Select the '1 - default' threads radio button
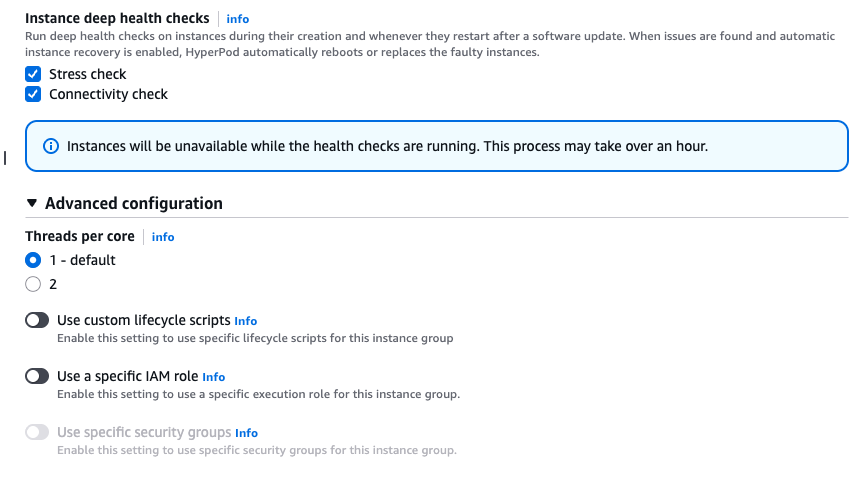This screenshot has width=862, height=484. tap(33, 260)
